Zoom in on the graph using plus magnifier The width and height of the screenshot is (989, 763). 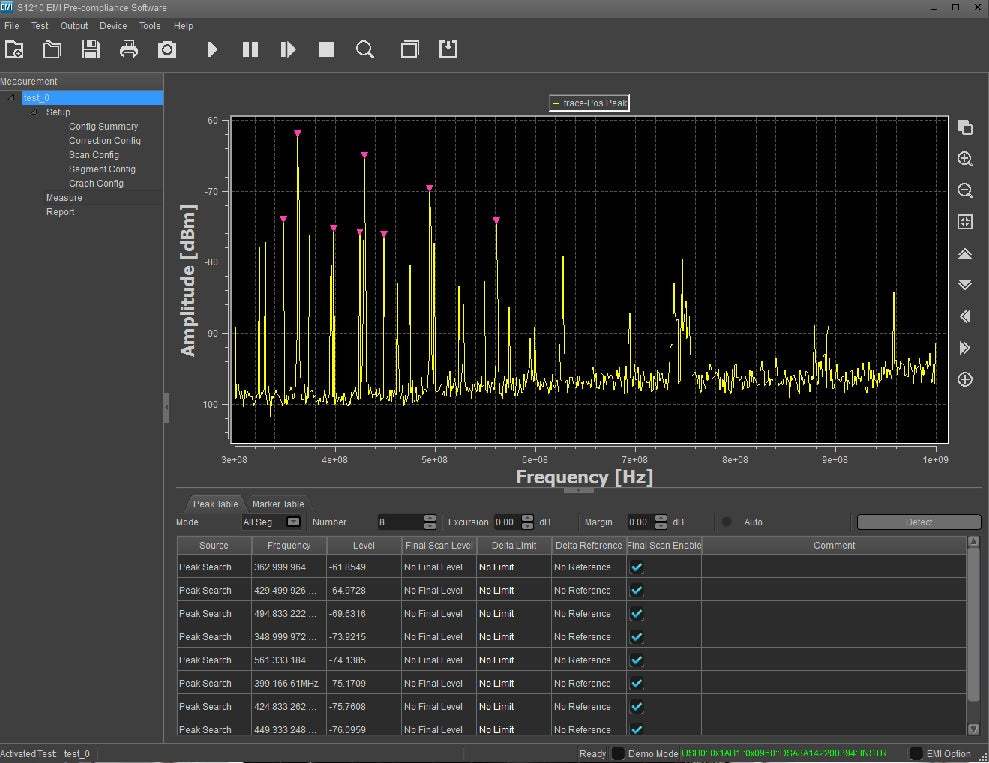[x=965, y=159]
